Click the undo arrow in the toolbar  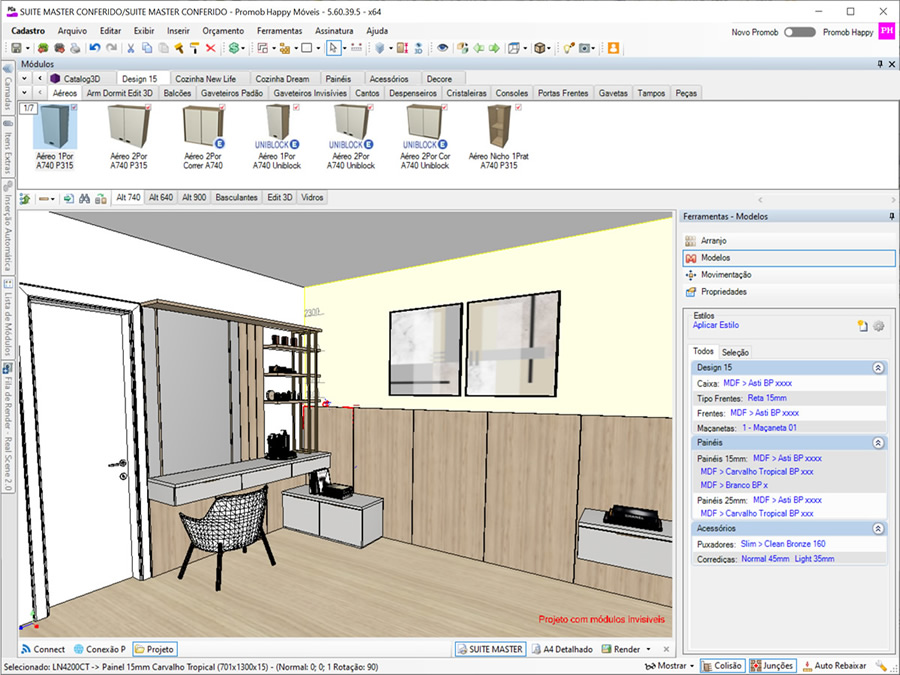94,48
